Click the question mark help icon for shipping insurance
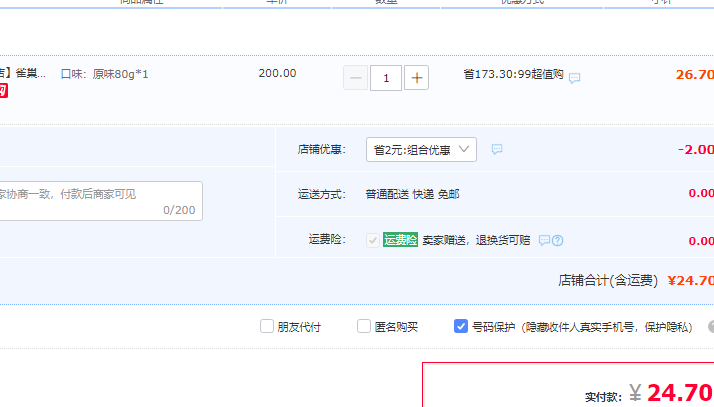This screenshot has width=714, height=407. (x=558, y=240)
